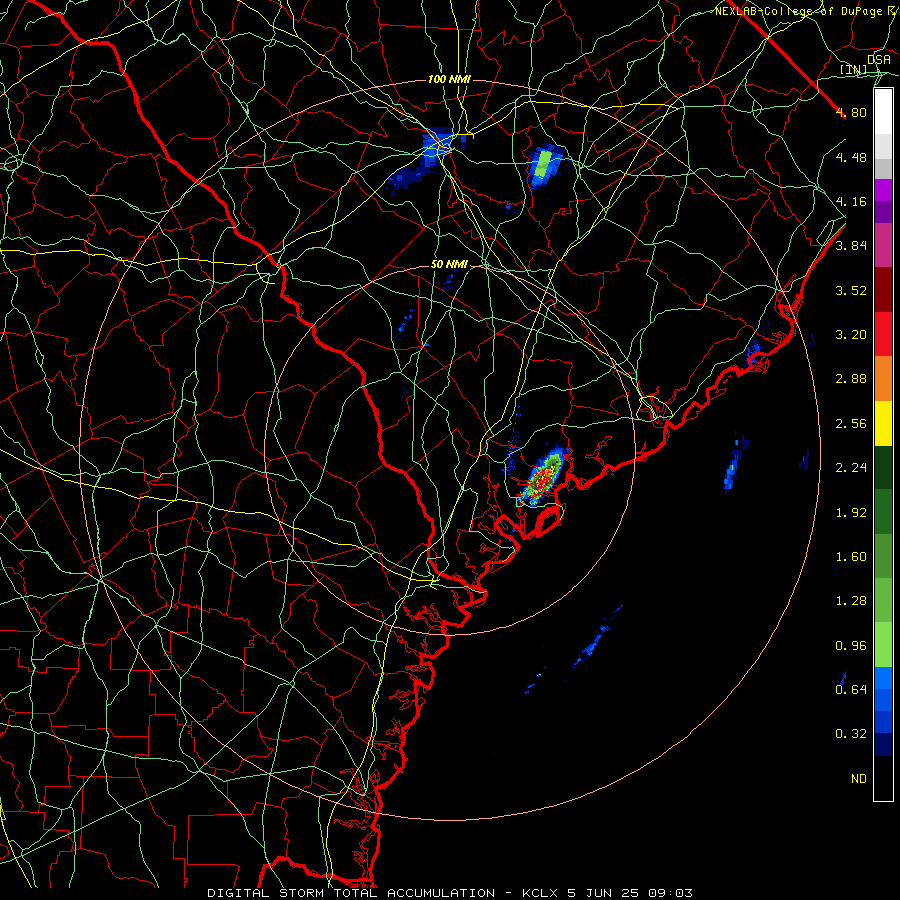
Task: Select the 3.52 legend value
Action: click(x=851, y=290)
